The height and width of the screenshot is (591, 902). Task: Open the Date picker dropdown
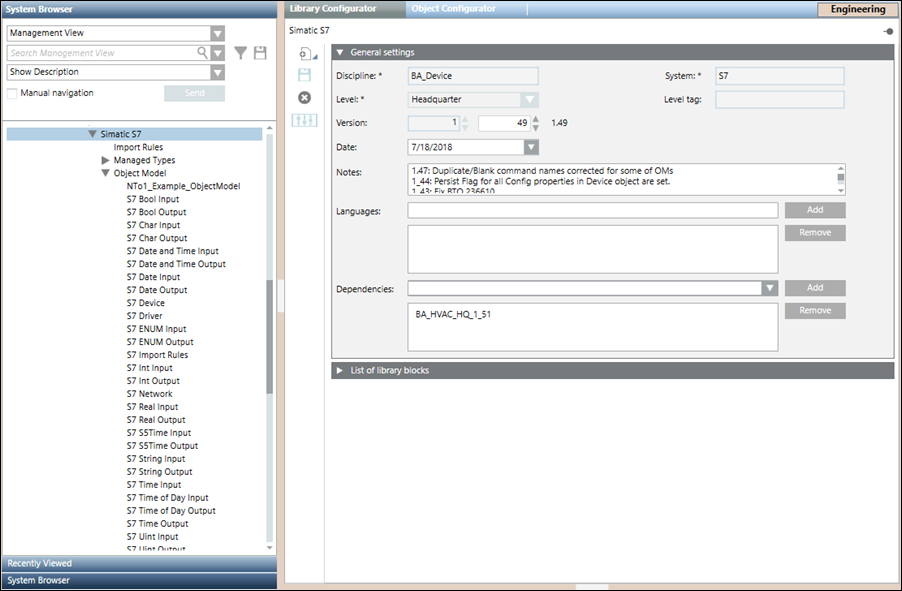(x=531, y=147)
